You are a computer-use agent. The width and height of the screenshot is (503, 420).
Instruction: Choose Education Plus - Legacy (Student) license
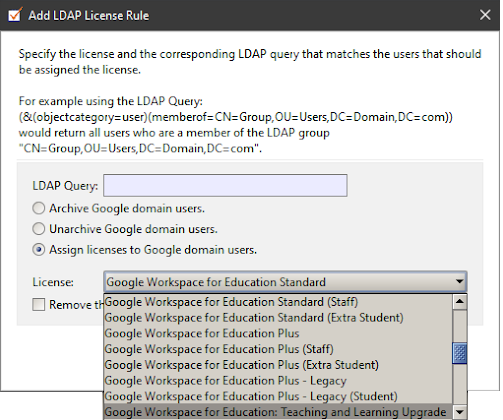278,396
